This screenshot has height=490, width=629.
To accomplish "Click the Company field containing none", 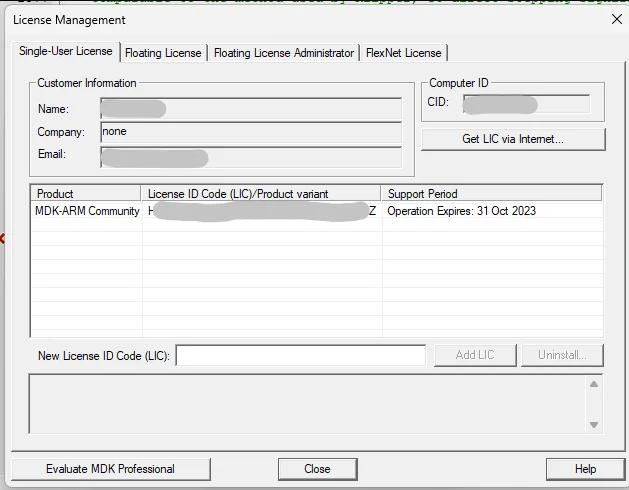I will (251, 132).
